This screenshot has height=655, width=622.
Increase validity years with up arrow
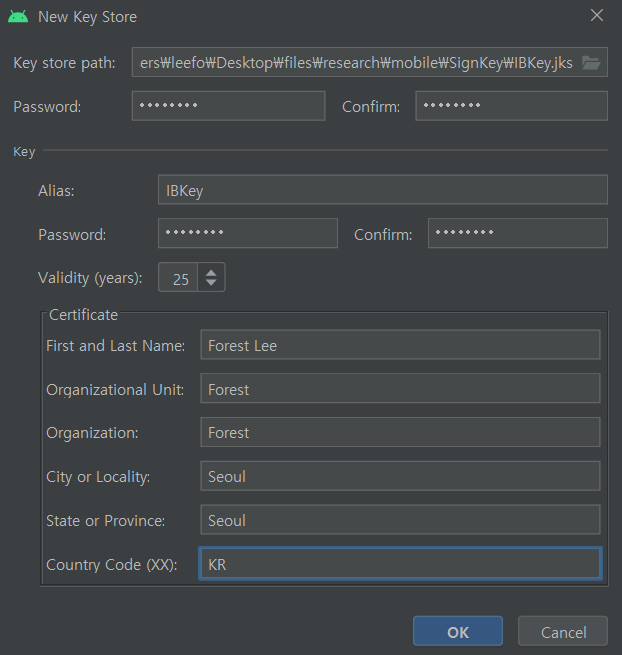coord(211,273)
